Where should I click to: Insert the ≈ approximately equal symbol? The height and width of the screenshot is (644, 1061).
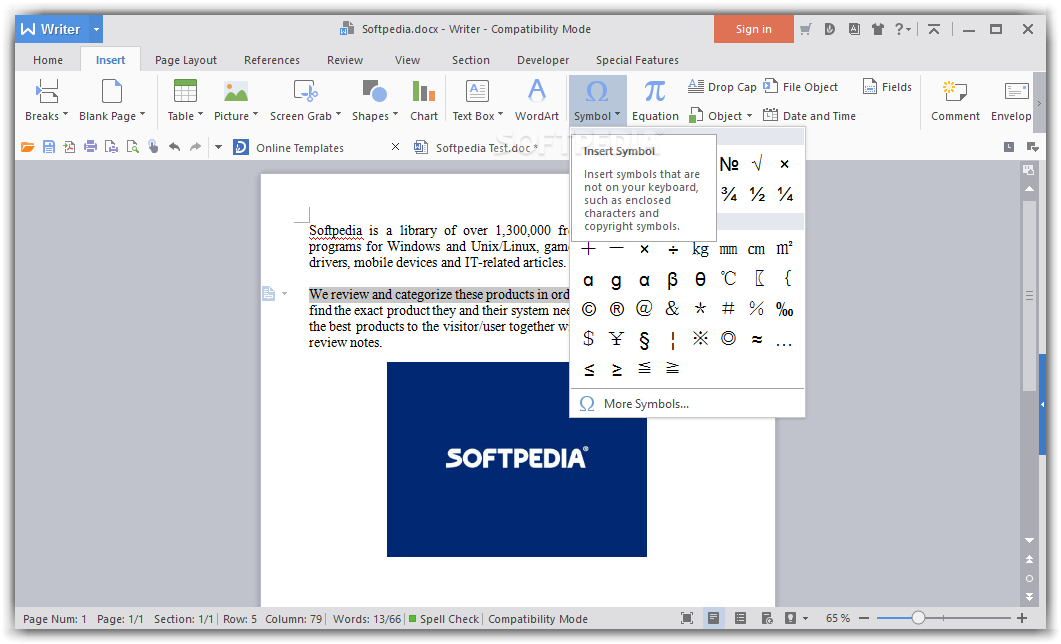[757, 339]
